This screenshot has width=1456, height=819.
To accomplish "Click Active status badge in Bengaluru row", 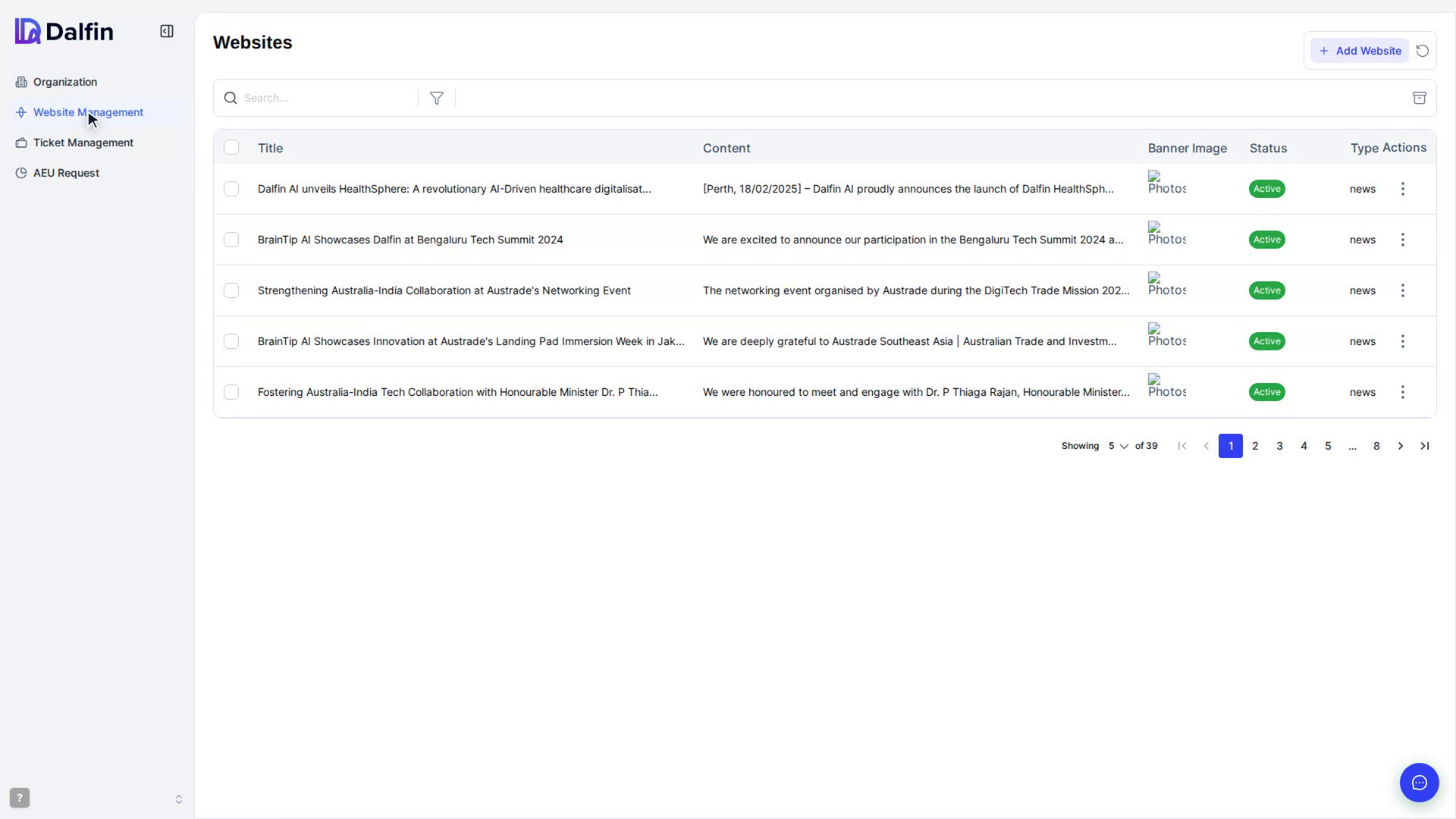I will click(x=1266, y=240).
